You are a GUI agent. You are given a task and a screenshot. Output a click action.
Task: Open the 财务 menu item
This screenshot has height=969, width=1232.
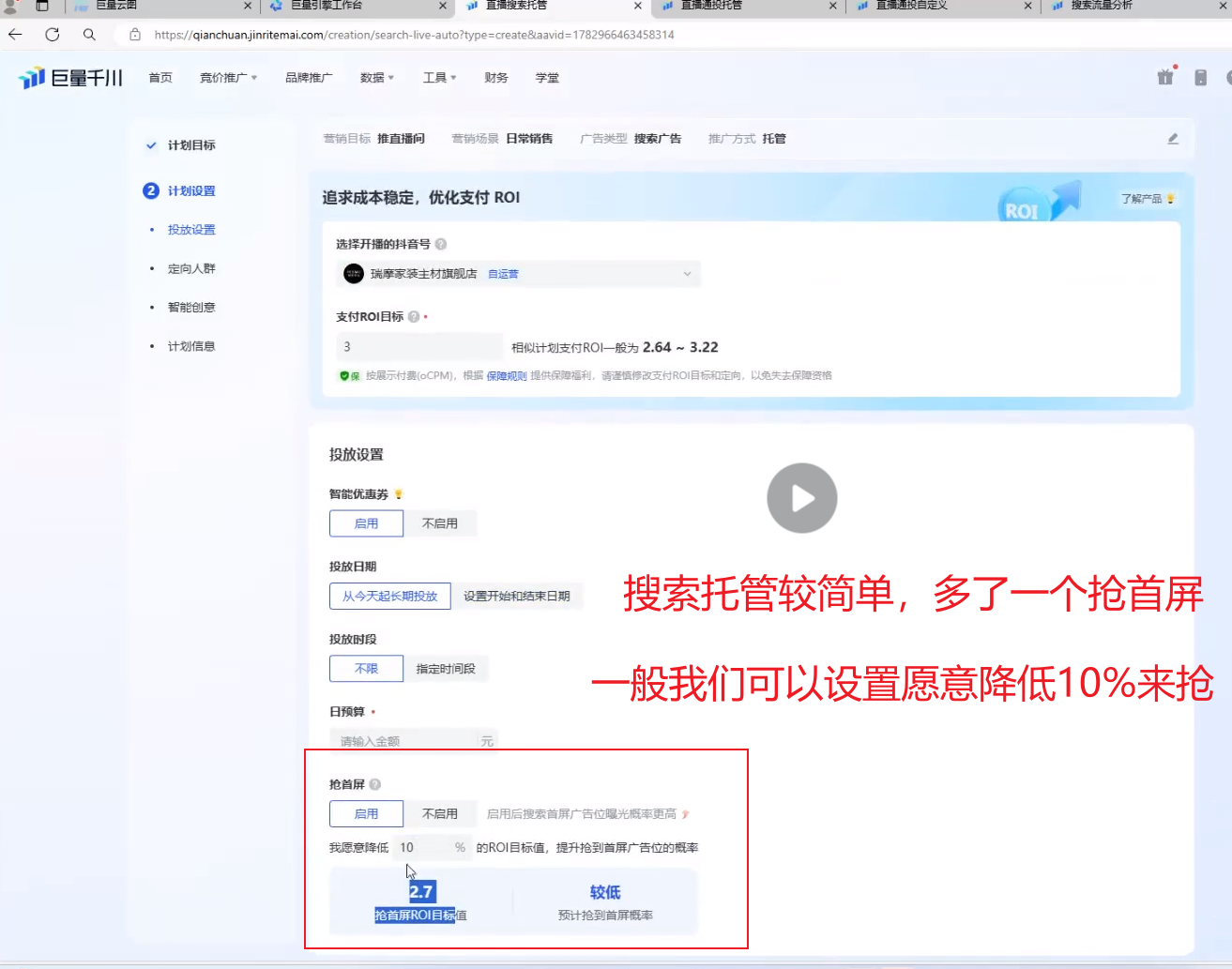coord(495,78)
